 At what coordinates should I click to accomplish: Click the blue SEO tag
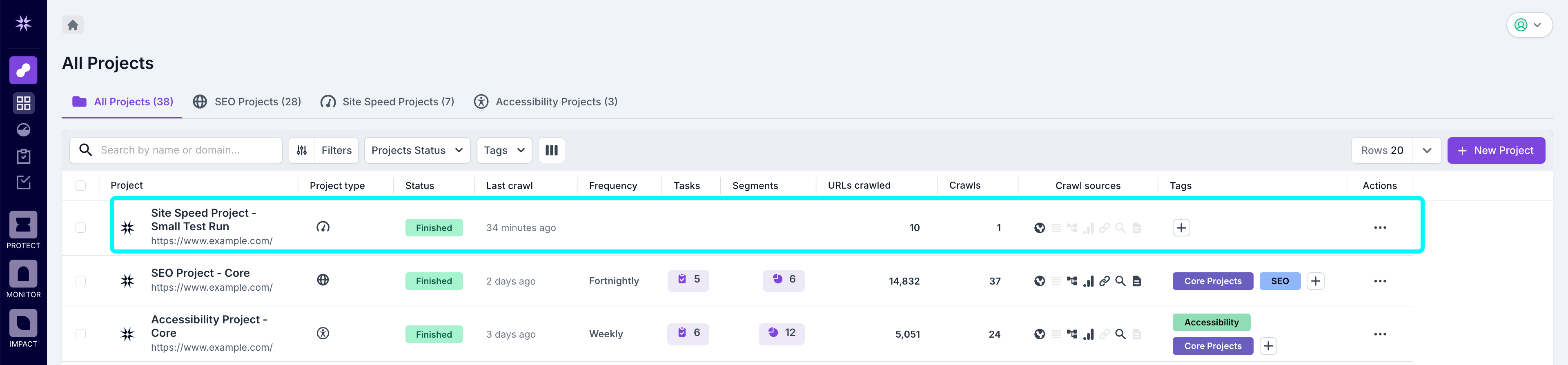coord(1279,281)
